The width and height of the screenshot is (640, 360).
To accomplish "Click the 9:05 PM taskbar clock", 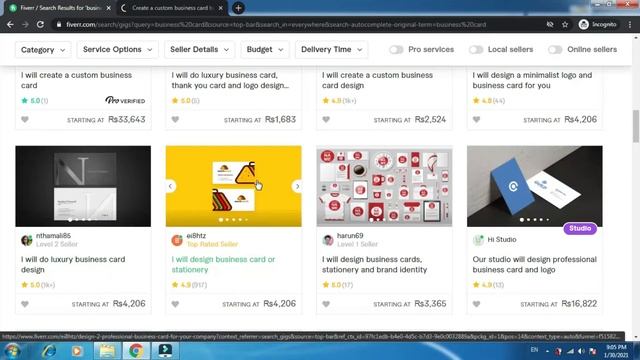I will tap(616, 347).
